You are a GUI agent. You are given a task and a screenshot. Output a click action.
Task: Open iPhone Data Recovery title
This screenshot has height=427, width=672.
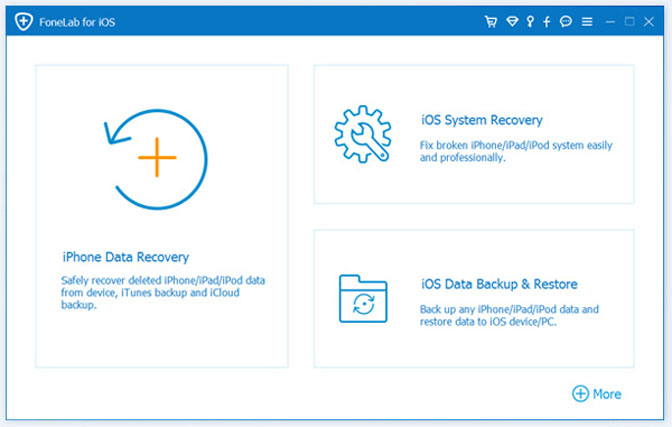click(126, 257)
